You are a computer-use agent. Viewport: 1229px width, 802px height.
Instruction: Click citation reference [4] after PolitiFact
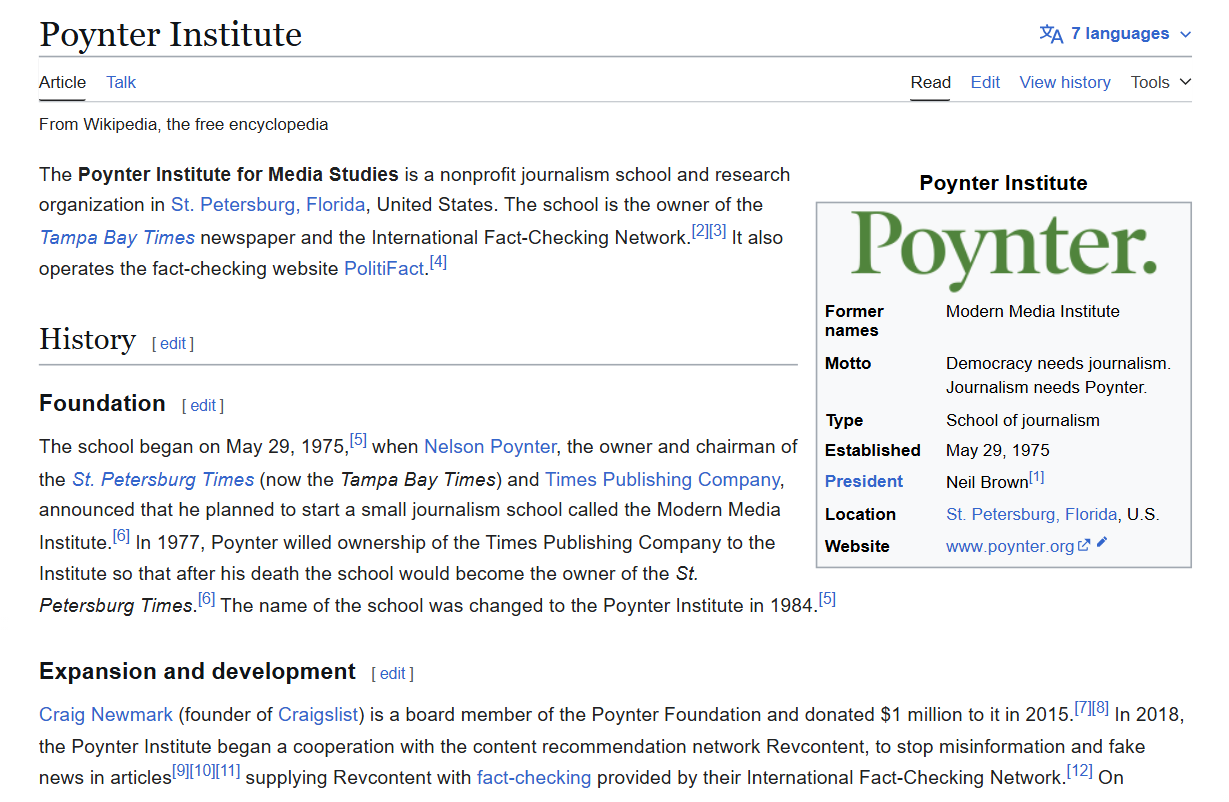coord(438,263)
